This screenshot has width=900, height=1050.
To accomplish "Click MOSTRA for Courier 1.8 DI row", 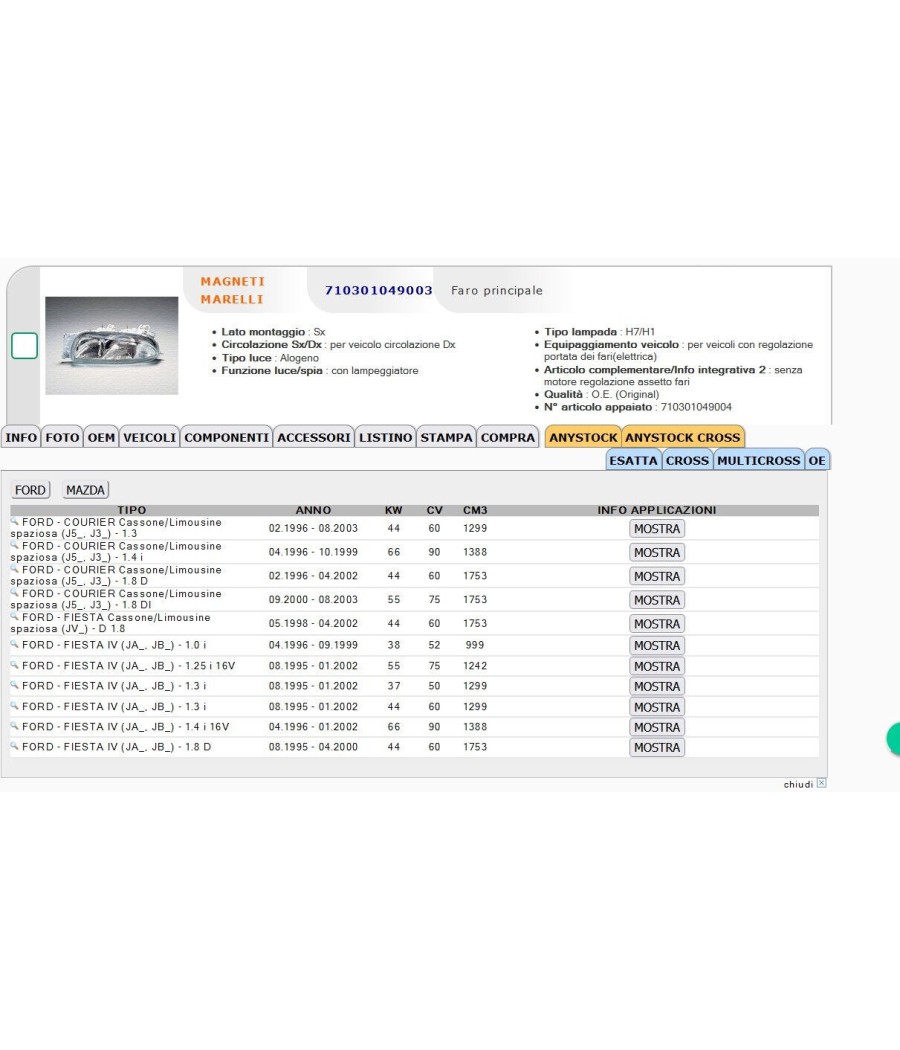I will pos(657,600).
